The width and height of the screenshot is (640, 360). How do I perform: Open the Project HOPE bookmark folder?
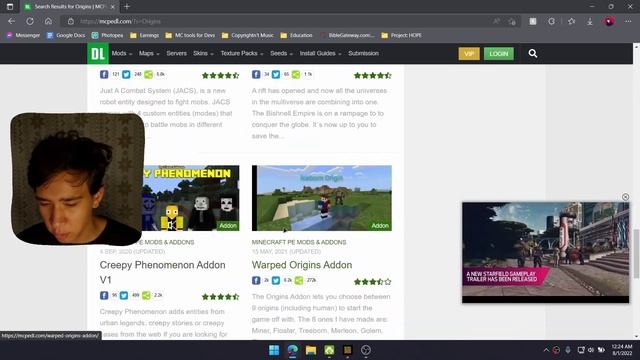coord(401,36)
